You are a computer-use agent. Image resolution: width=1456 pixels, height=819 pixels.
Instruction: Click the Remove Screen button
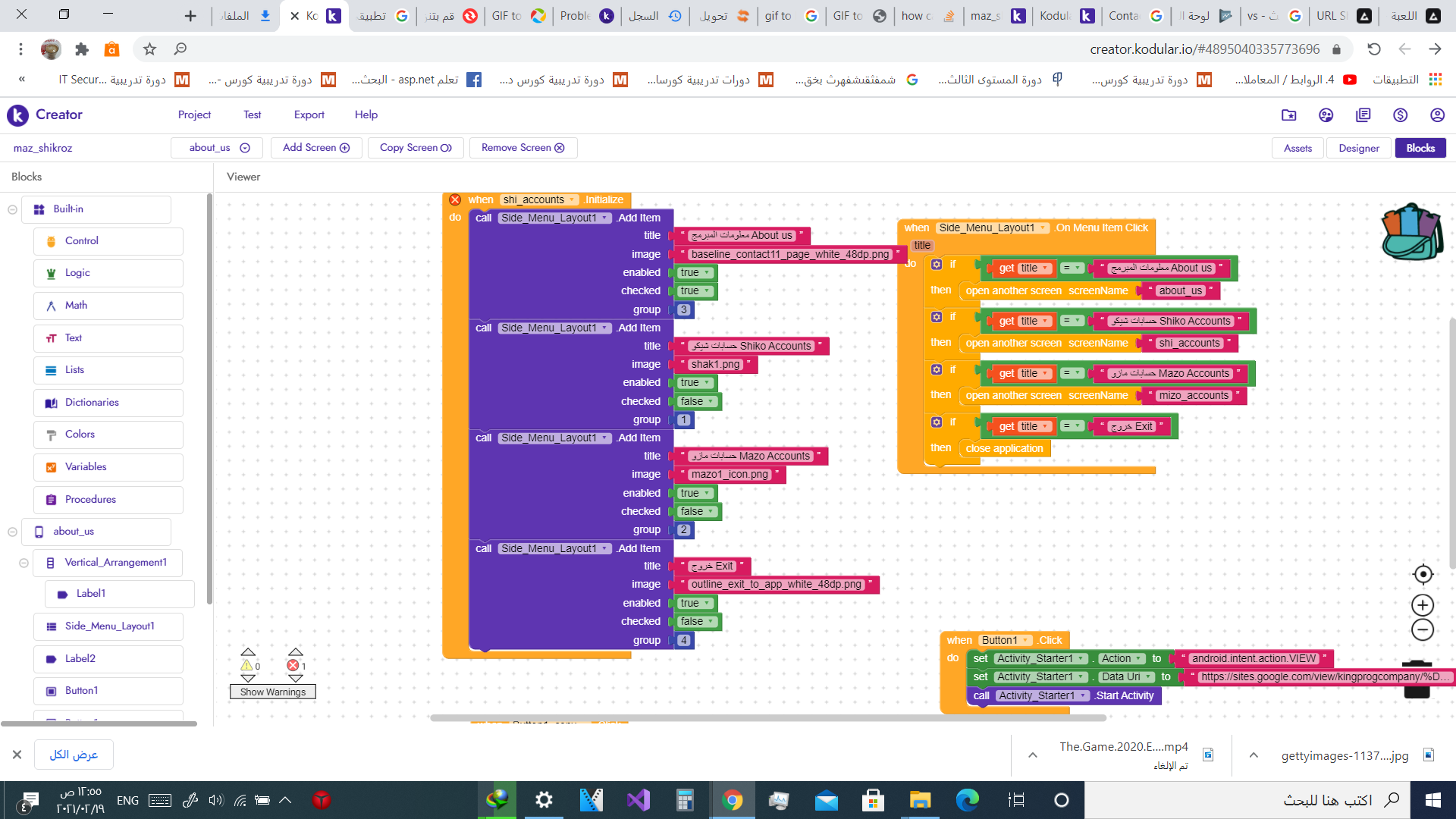pyautogui.click(x=522, y=148)
